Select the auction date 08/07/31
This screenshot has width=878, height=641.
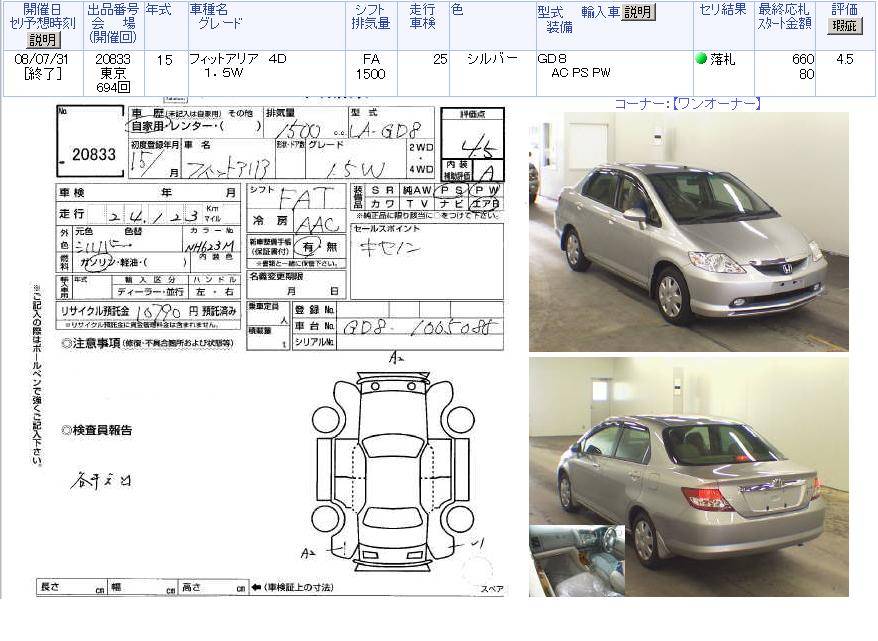click(43, 59)
